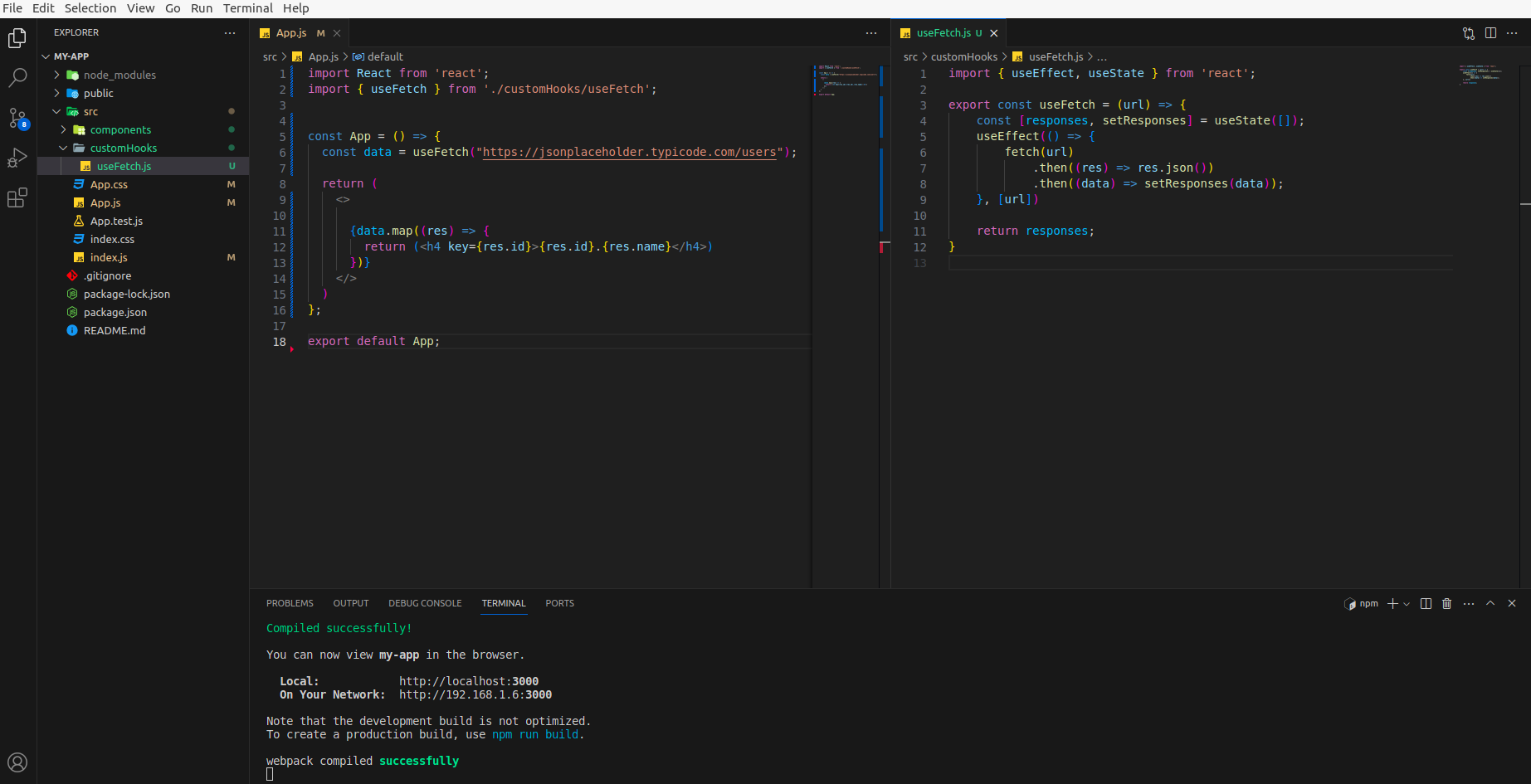The height and width of the screenshot is (784, 1531).
Task: Open the Terminal menu in menu bar
Action: (x=247, y=8)
